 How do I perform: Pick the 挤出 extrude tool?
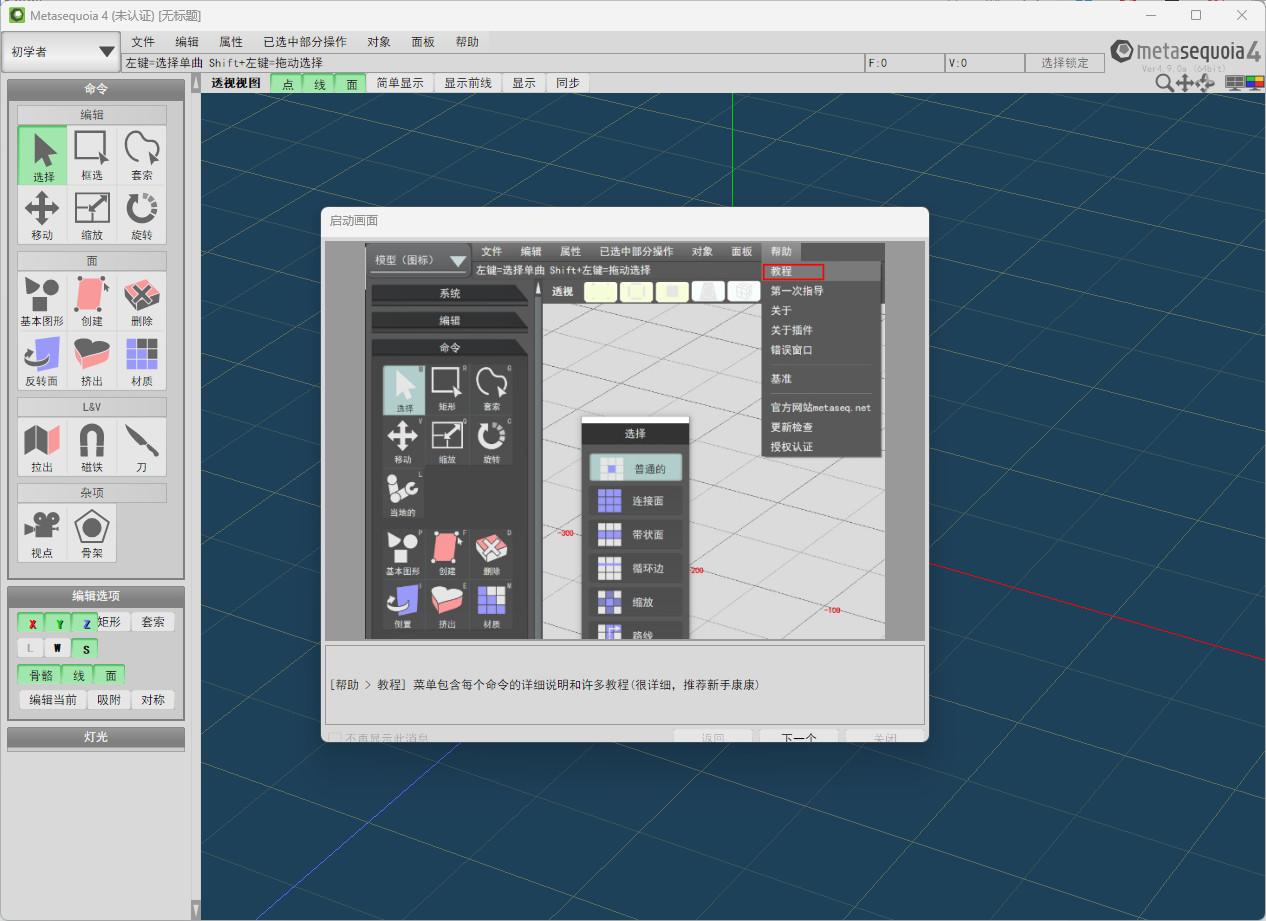coord(92,361)
